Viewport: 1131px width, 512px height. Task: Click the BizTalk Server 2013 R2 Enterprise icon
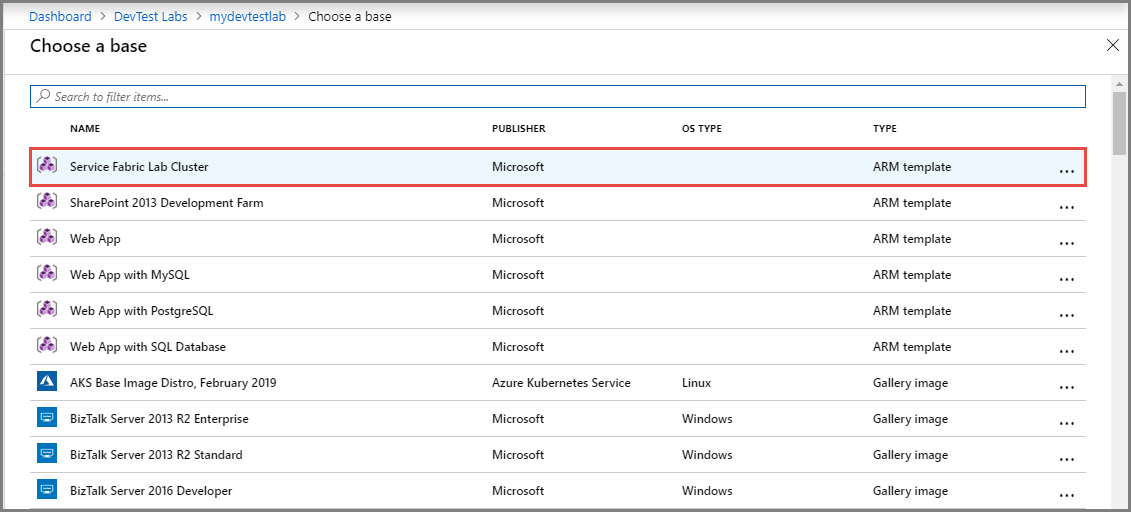pyautogui.click(x=47, y=418)
